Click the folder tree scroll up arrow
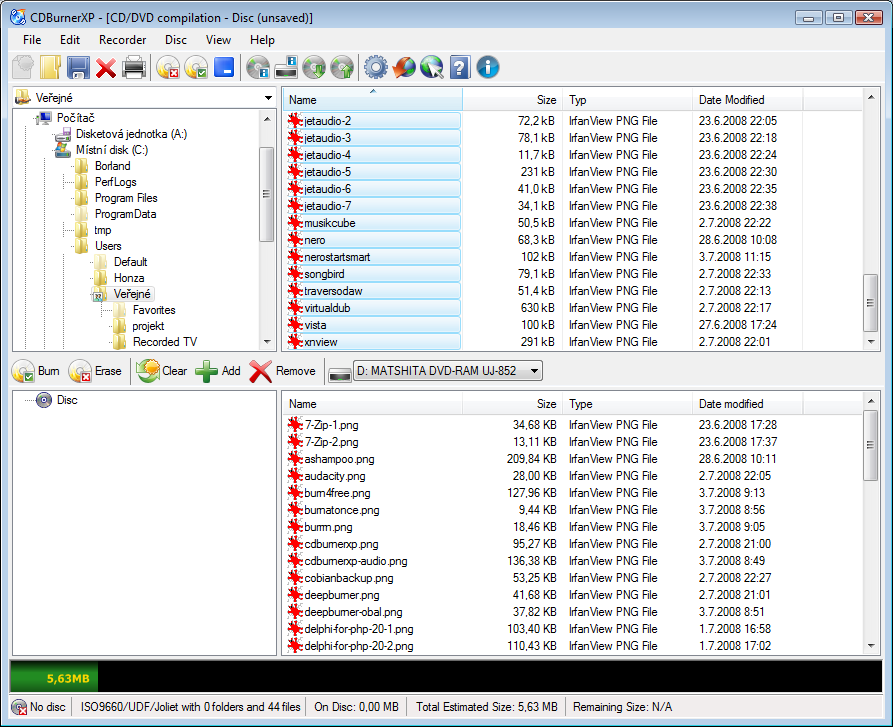Screen dimensions: 893x727 click(x=267, y=118)
